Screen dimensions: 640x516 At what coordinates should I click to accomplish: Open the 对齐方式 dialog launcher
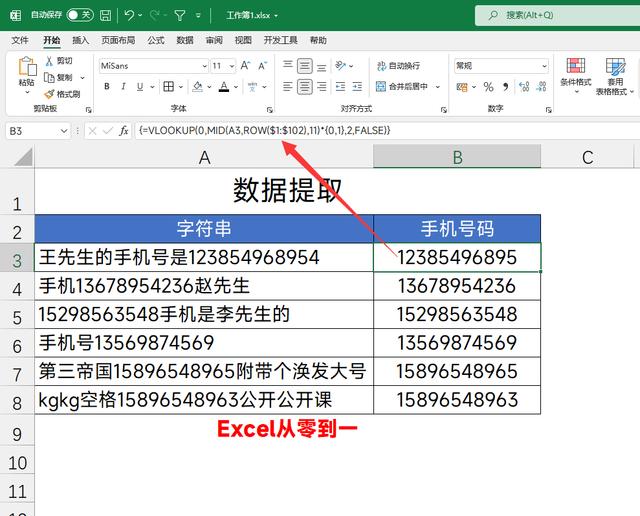[x=444, y=110]
